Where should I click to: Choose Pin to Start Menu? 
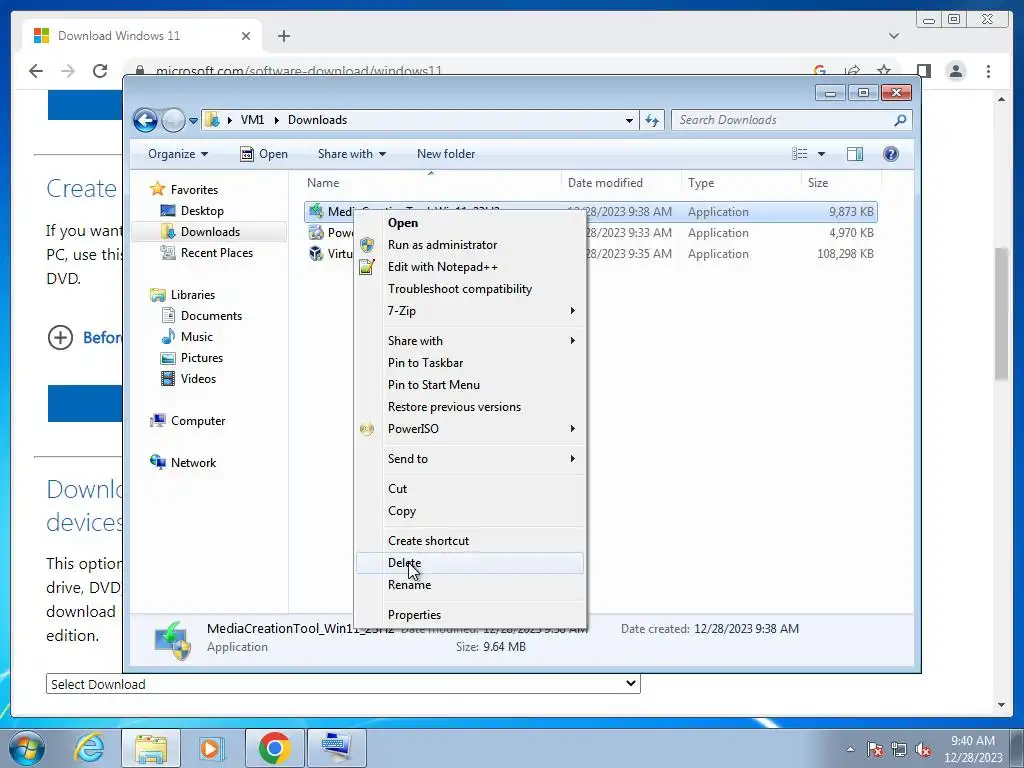(x=470, y=385)
